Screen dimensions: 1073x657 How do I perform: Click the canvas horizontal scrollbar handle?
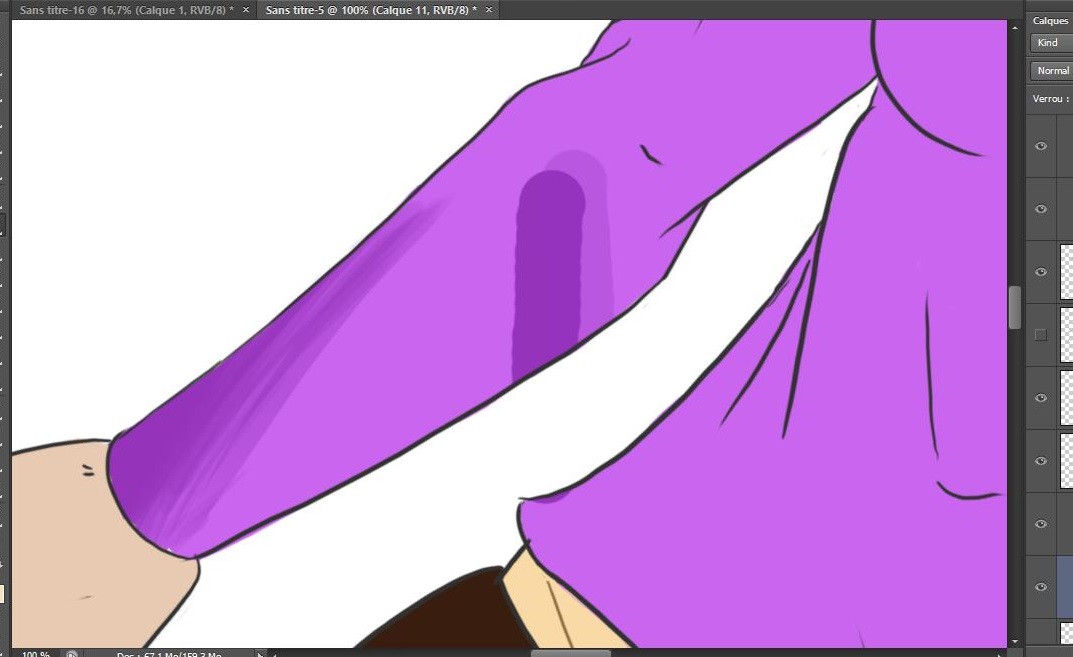click(x=570, y=653)
